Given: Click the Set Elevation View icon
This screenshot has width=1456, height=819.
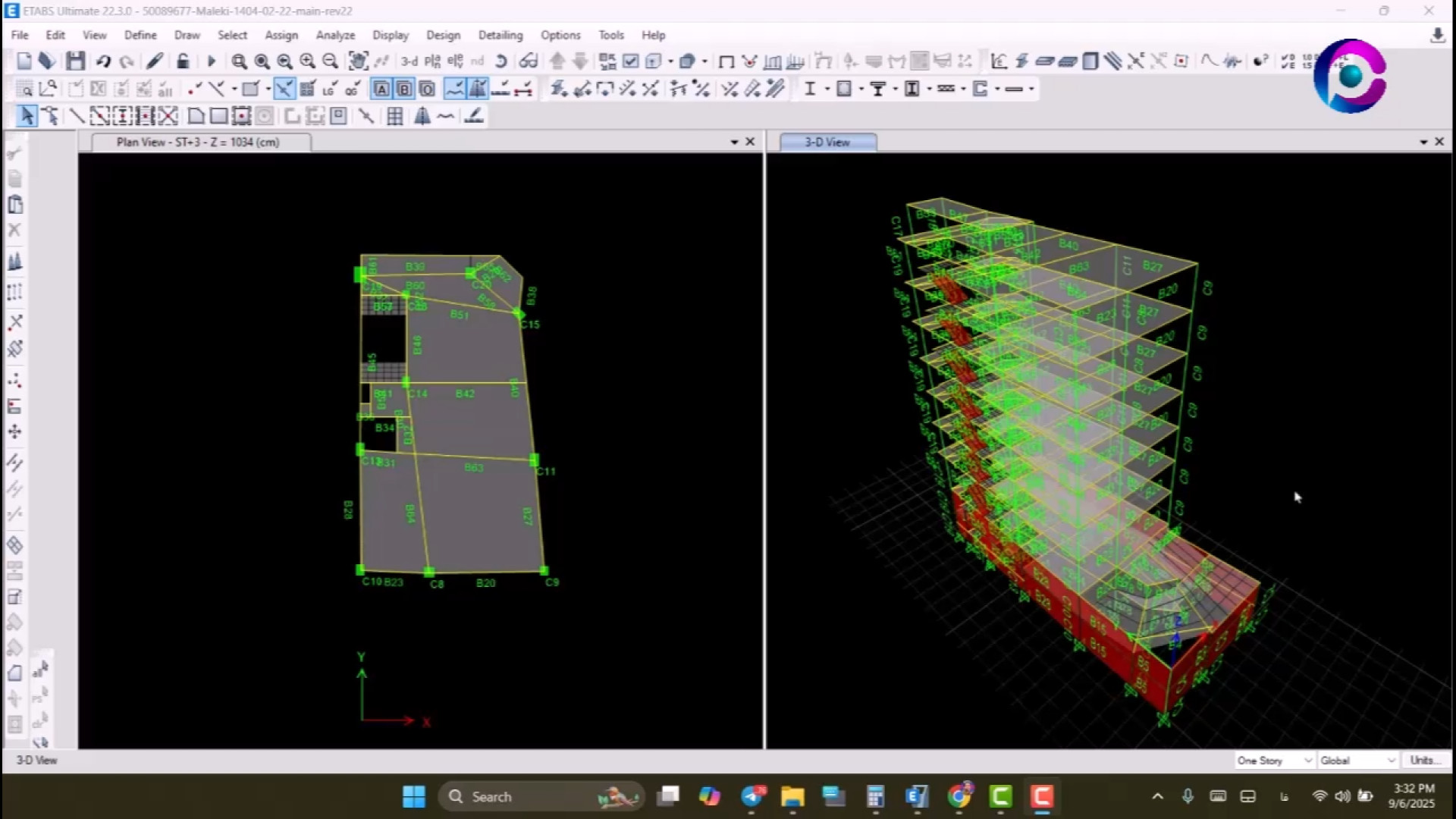Looking at the screenshot, I should [x=455, y=61].
